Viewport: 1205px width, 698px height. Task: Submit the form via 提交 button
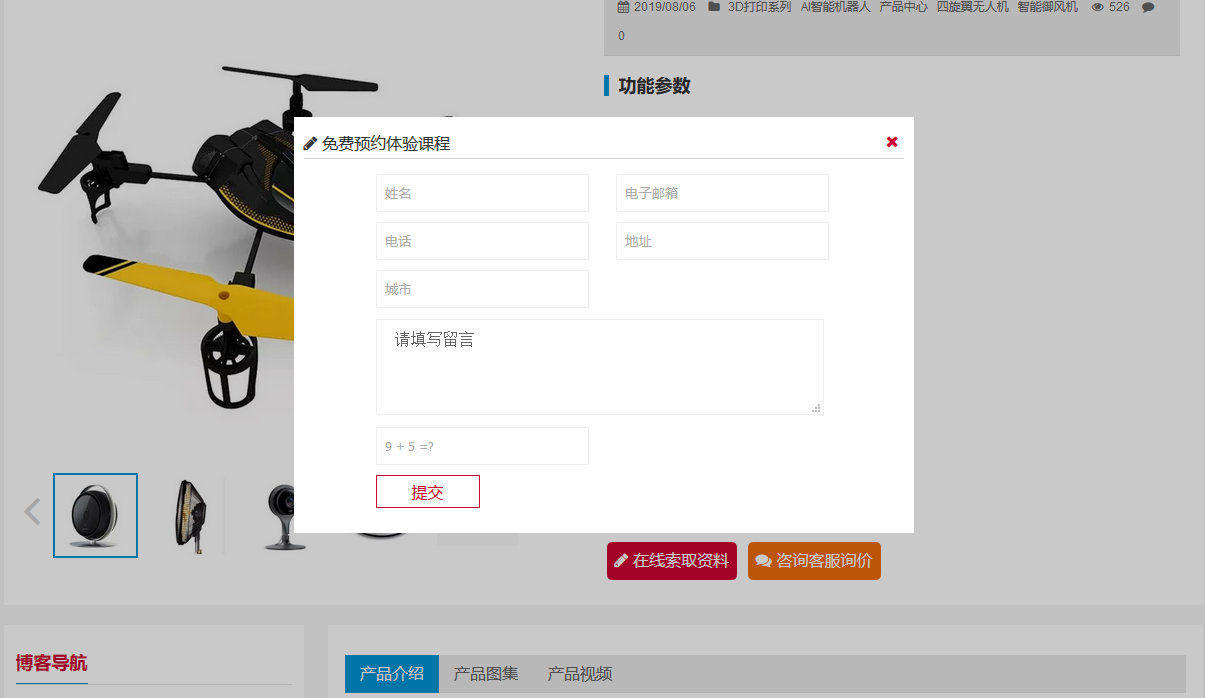click(x=427, y=491)
